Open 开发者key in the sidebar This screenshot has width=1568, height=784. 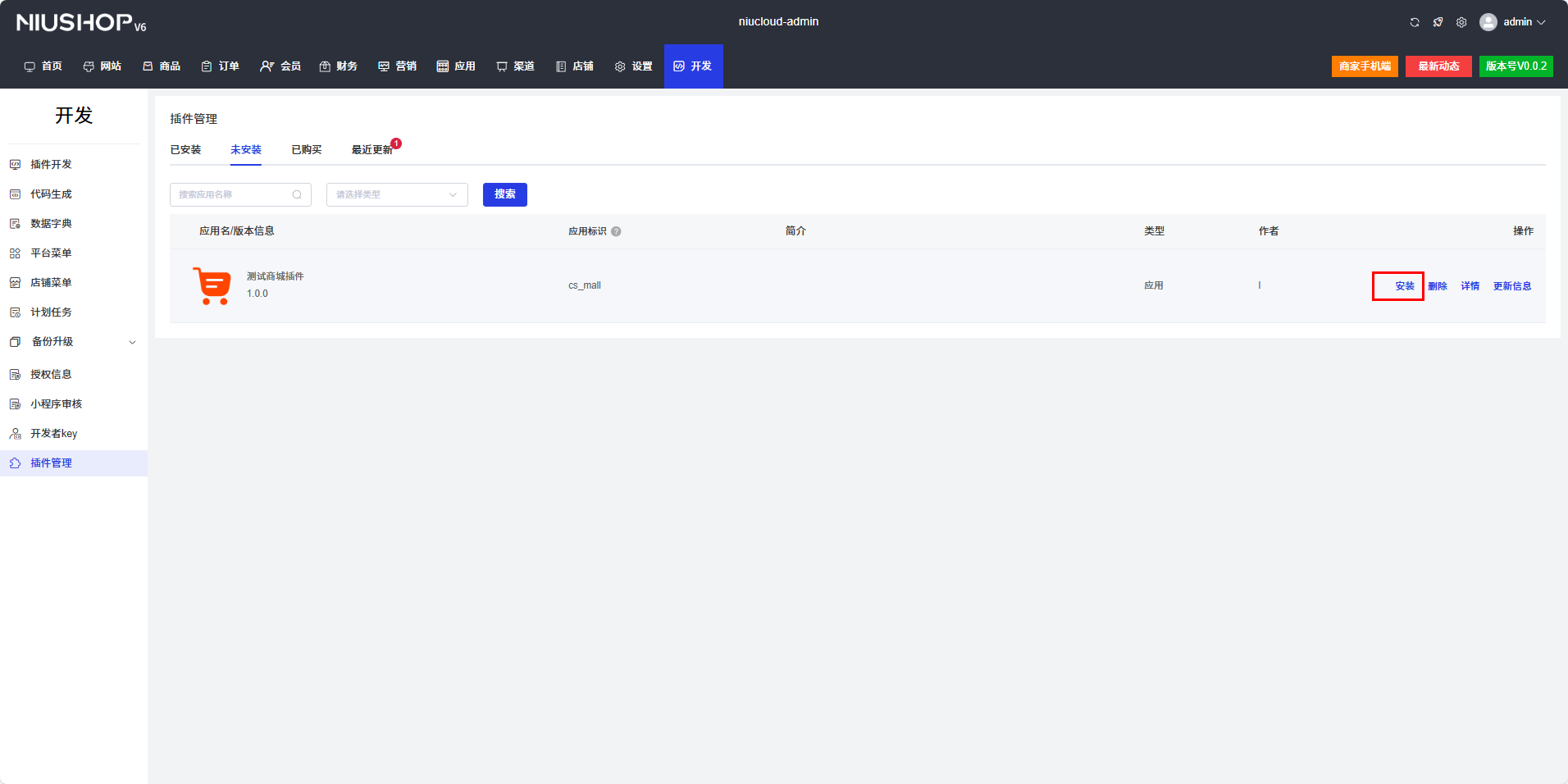pos(53,433)
